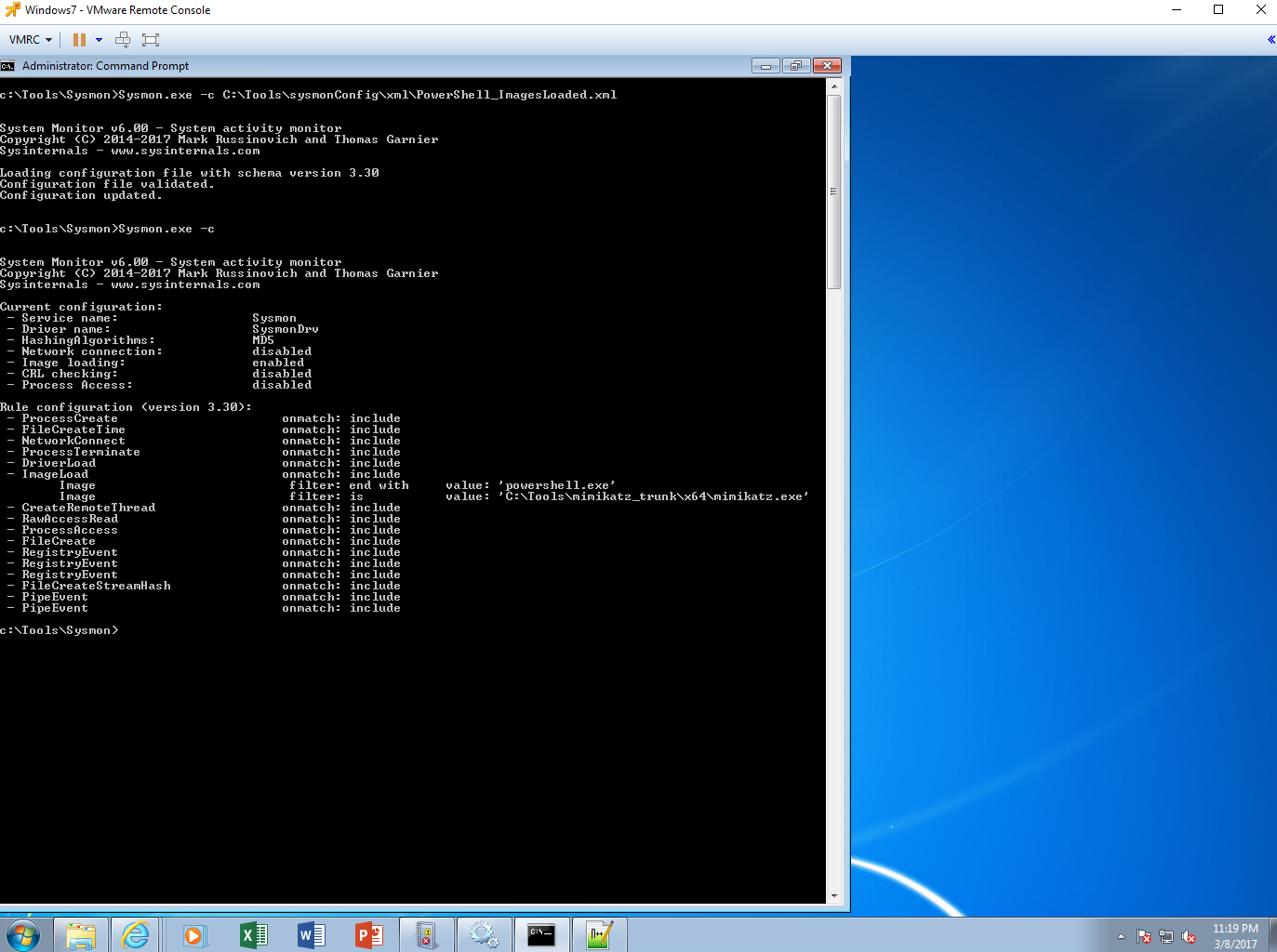
Task: Click the 'ProcessTerminate' rule line
Action: click(x=203, y=452)
